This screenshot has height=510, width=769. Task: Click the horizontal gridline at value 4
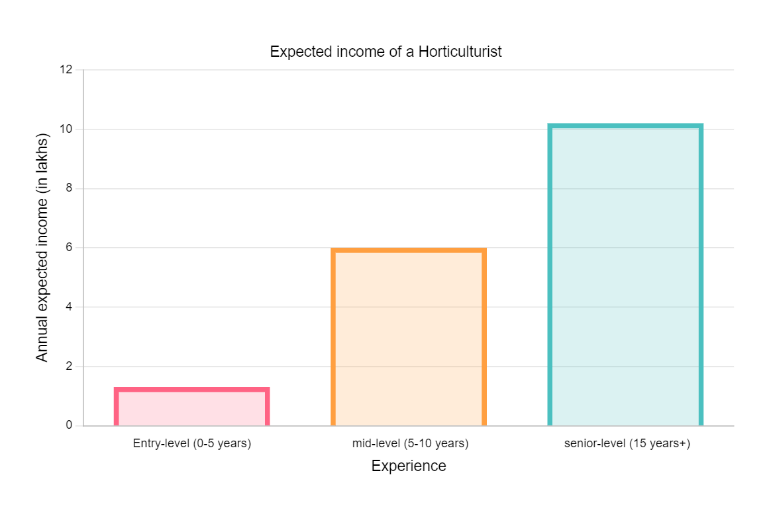pyautogui.click(x=300, y=307)
